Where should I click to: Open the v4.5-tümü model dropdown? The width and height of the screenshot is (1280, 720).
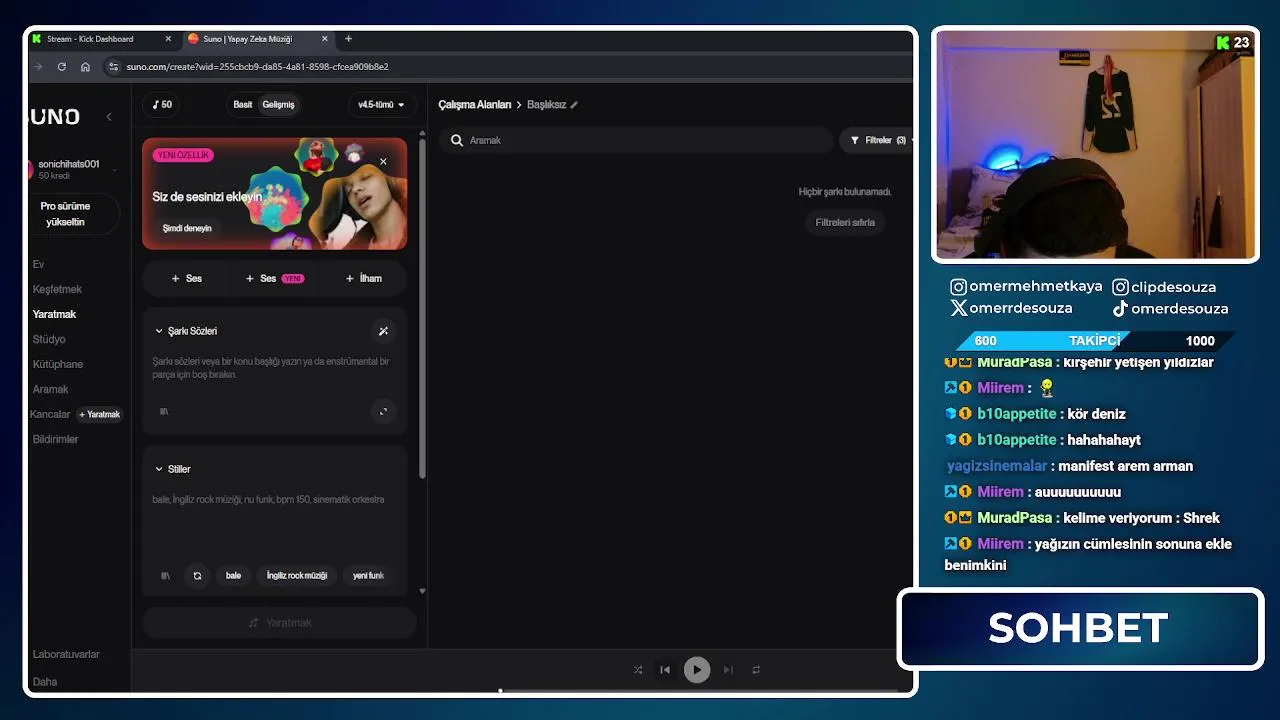point(381,104)
